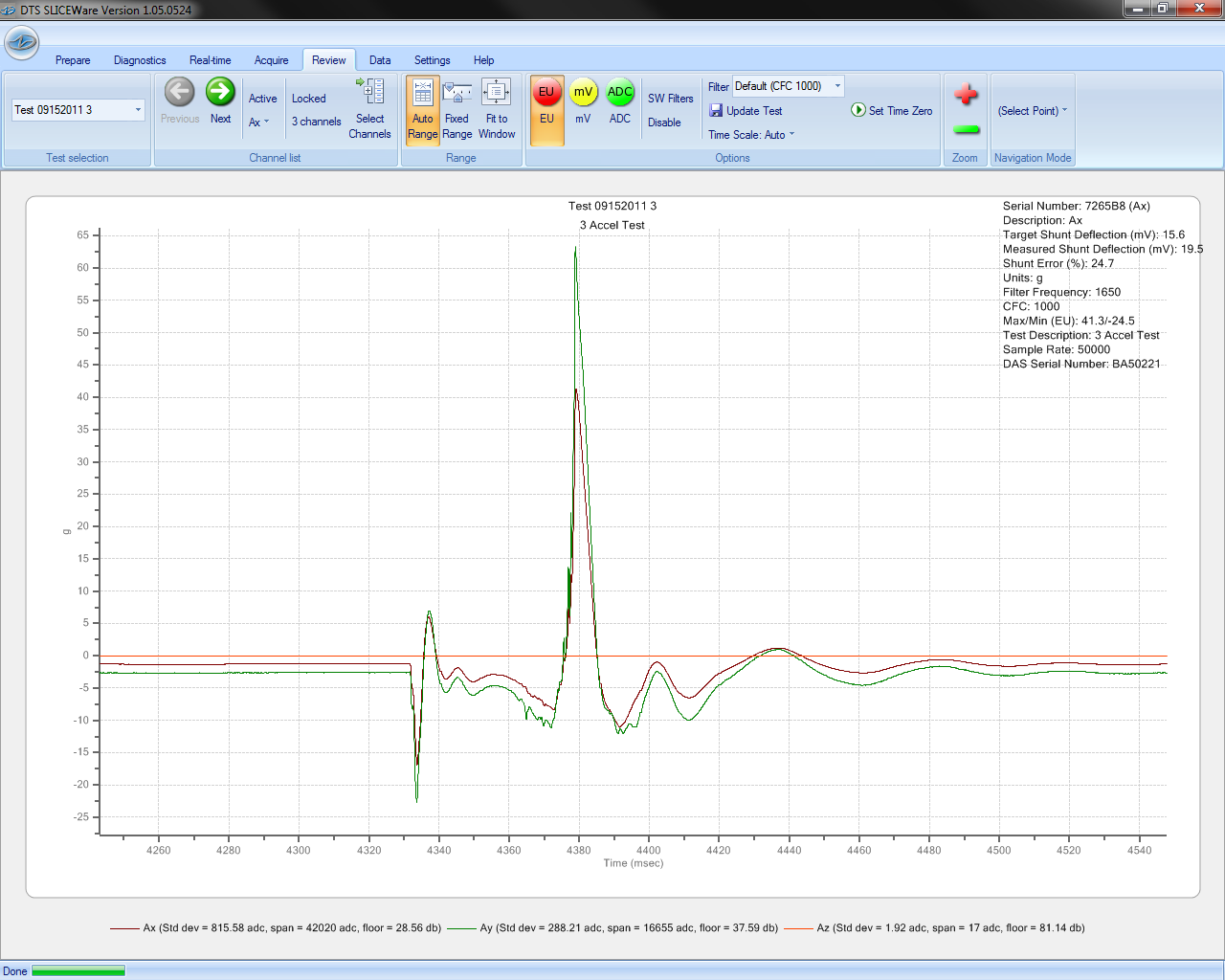Switch to the Diagnostics tab

(140, 60)
